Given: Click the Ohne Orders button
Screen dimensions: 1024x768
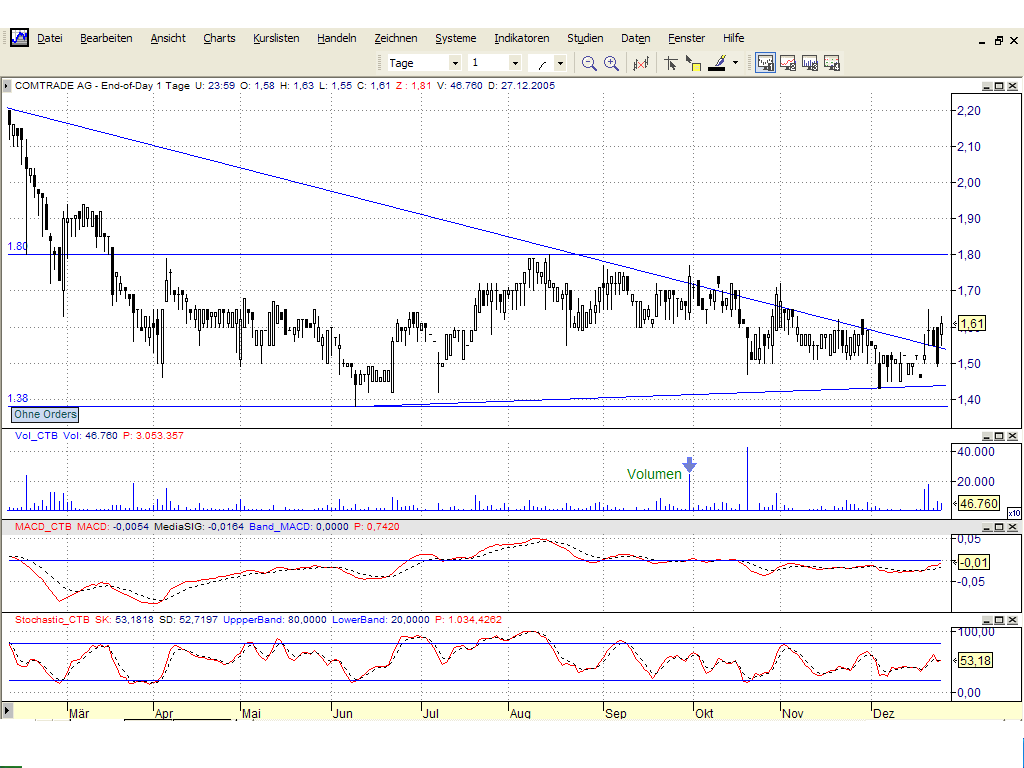Looking at the screenshot, I should (44, 414).
